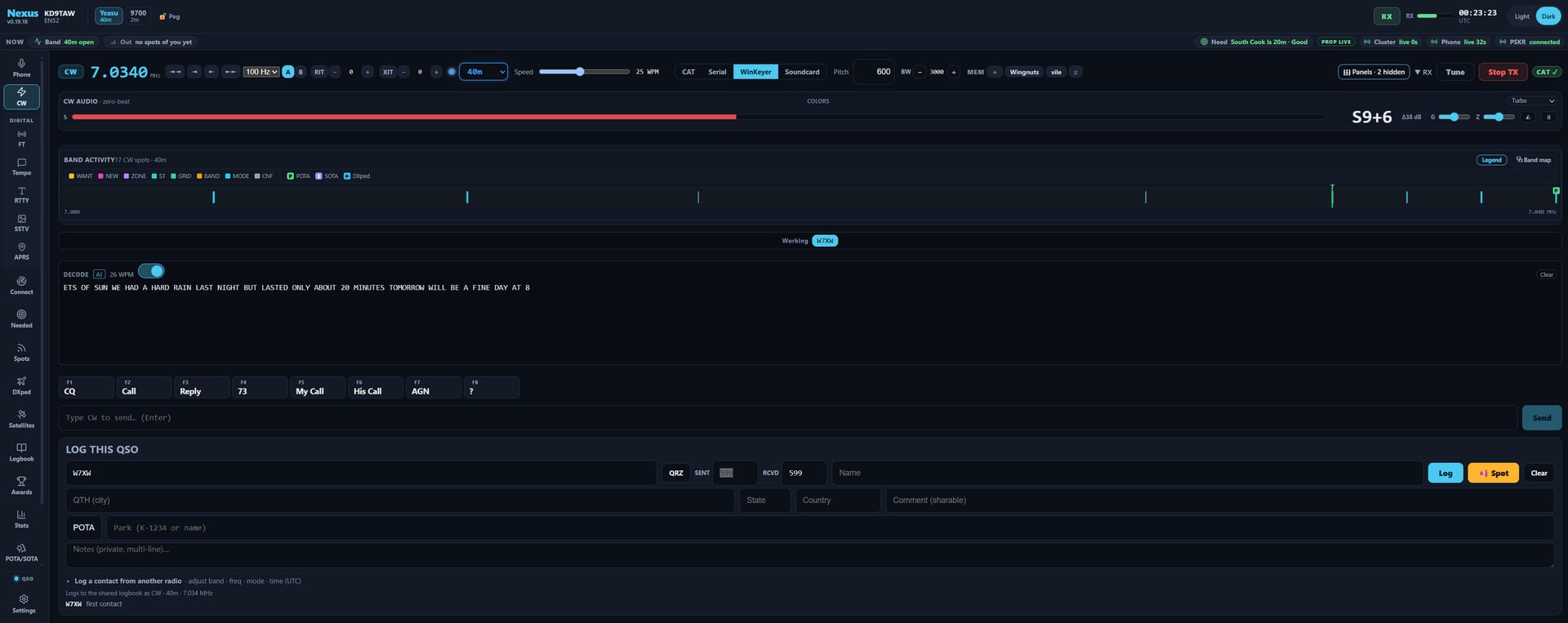Click the Spot button
The width and height of the screenshot is (1568, 623).
pos(1494,473)
